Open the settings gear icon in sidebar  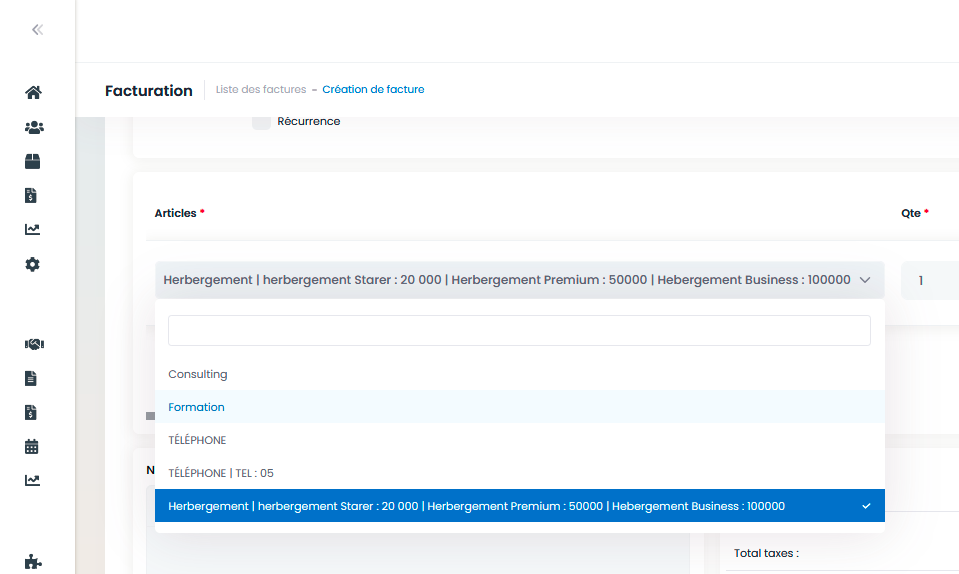32,264
